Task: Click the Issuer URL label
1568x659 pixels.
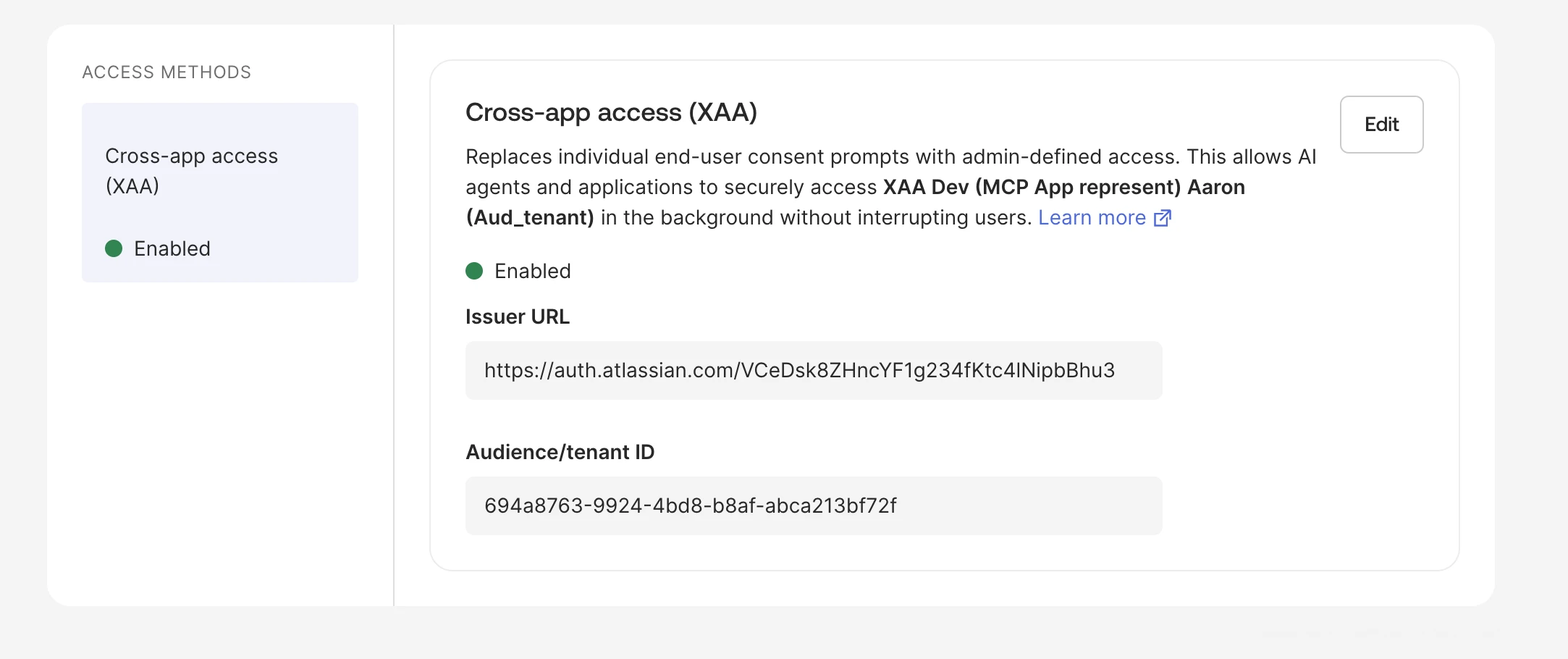Action: pos(518,316)
